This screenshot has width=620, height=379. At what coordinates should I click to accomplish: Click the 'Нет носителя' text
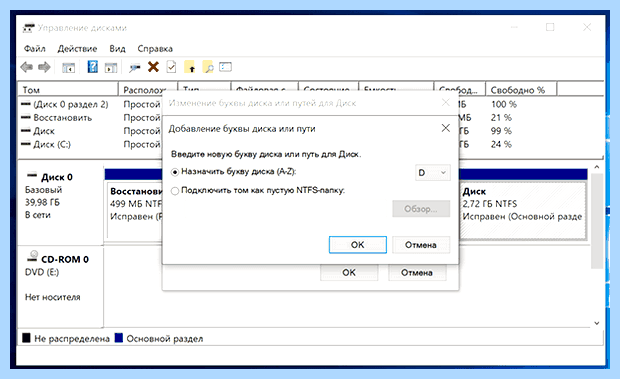pos(53,297)
